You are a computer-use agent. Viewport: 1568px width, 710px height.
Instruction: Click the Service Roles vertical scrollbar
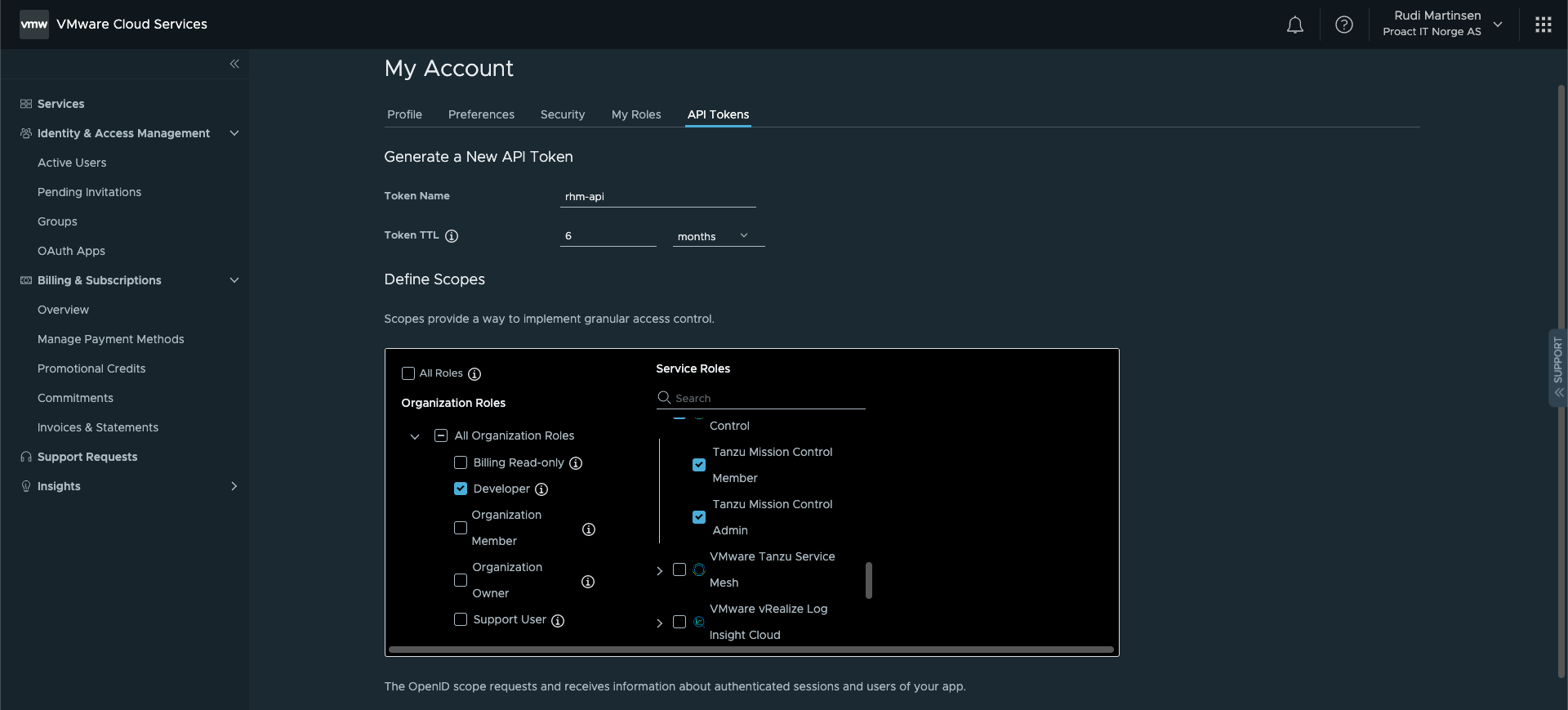(x=869, y=580)
